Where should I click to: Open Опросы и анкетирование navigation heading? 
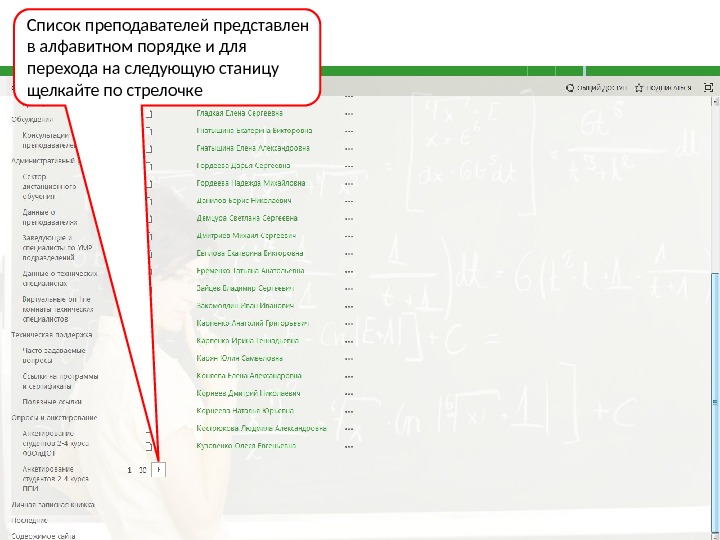(x=54, y=418)
